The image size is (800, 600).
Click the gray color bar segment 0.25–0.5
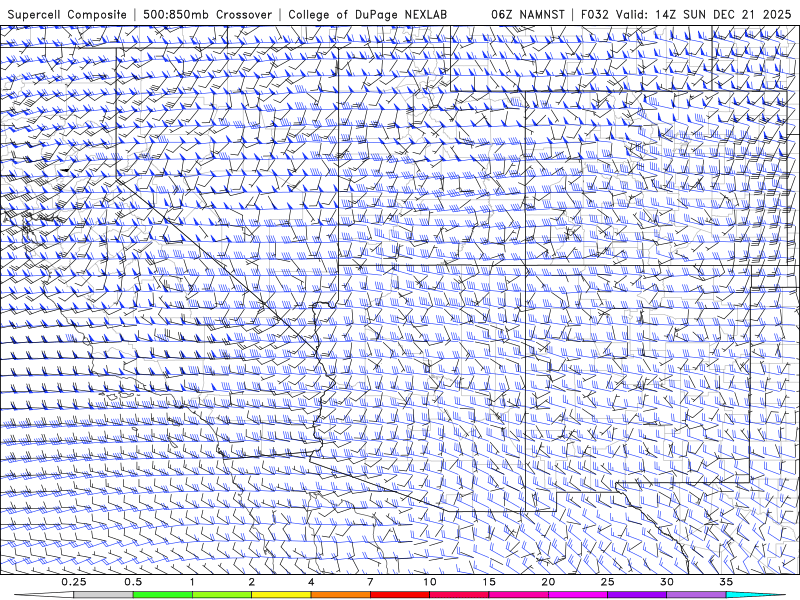103,595
